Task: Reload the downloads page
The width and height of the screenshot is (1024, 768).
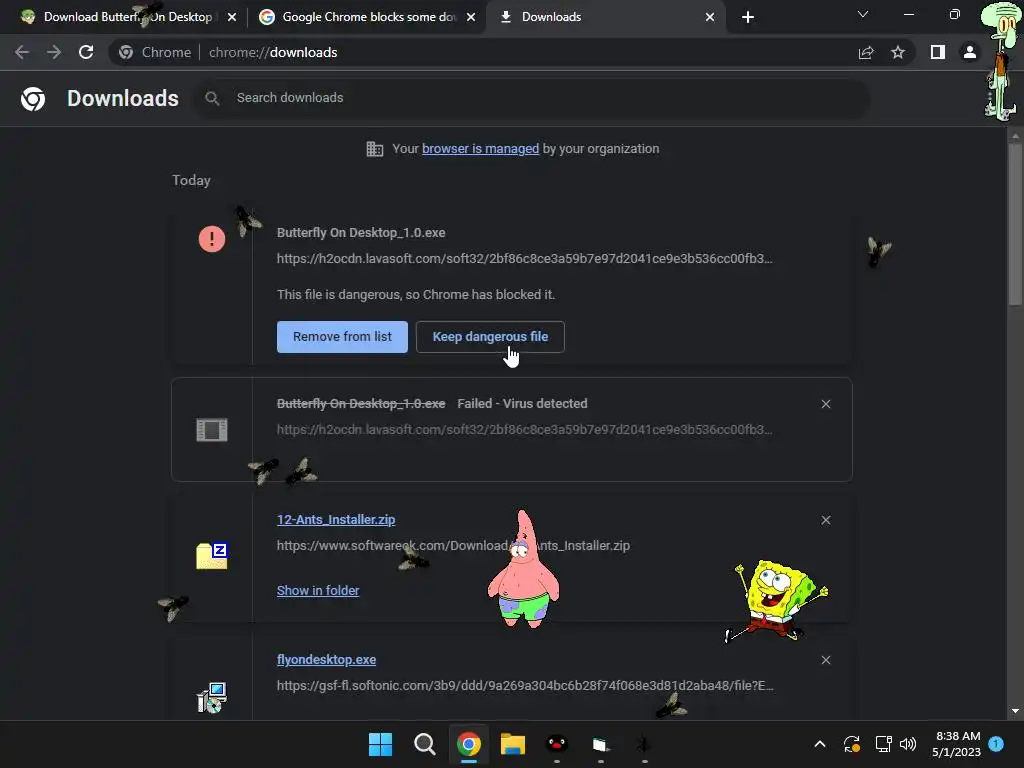Action: [86, 52]
